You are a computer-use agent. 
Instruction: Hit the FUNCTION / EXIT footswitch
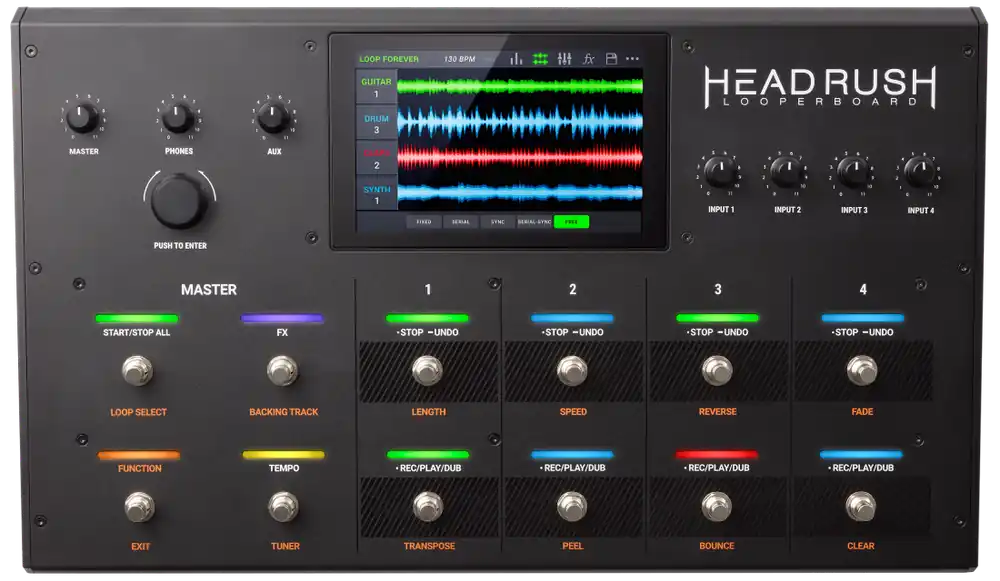pyautogui.click(x=139, y=507)
